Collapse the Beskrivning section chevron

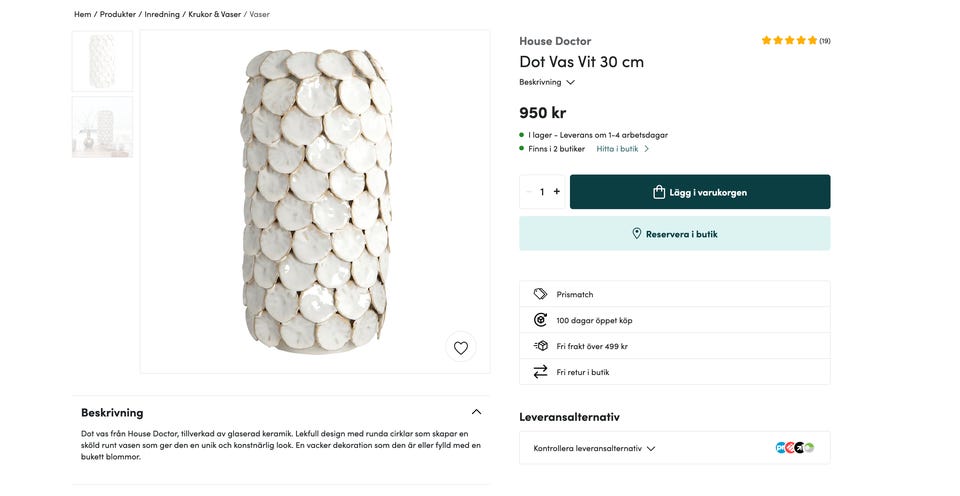pos(476,412)
